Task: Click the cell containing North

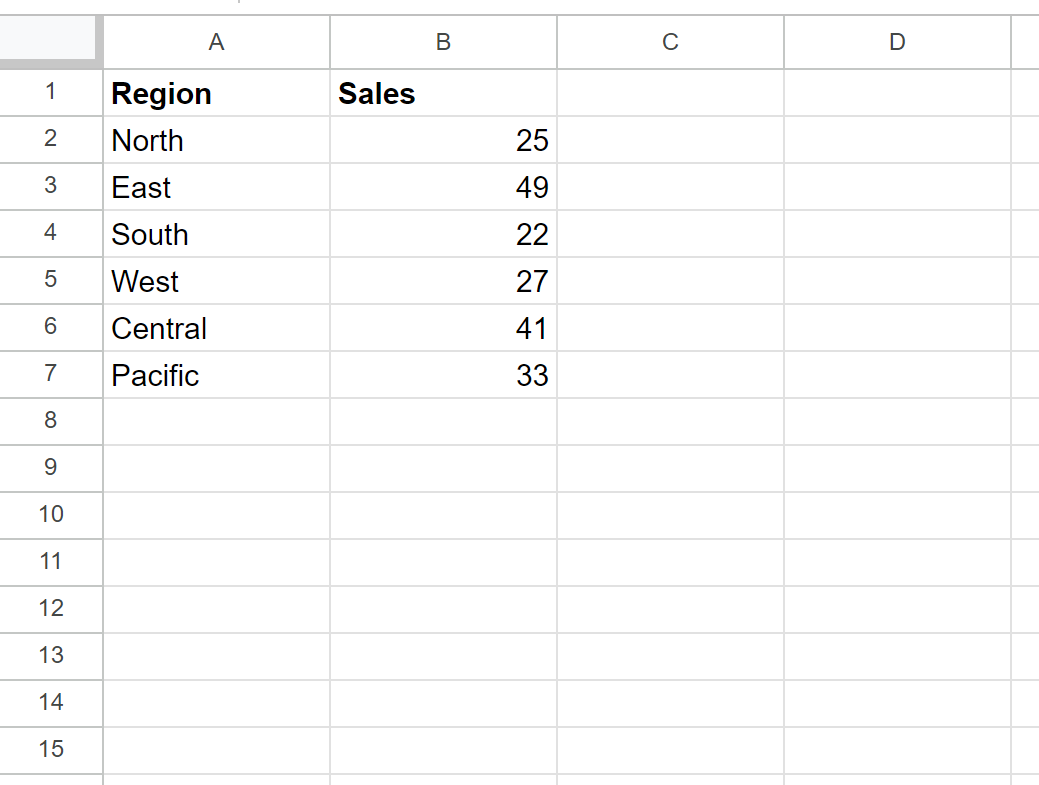Action: pos(216,140)
